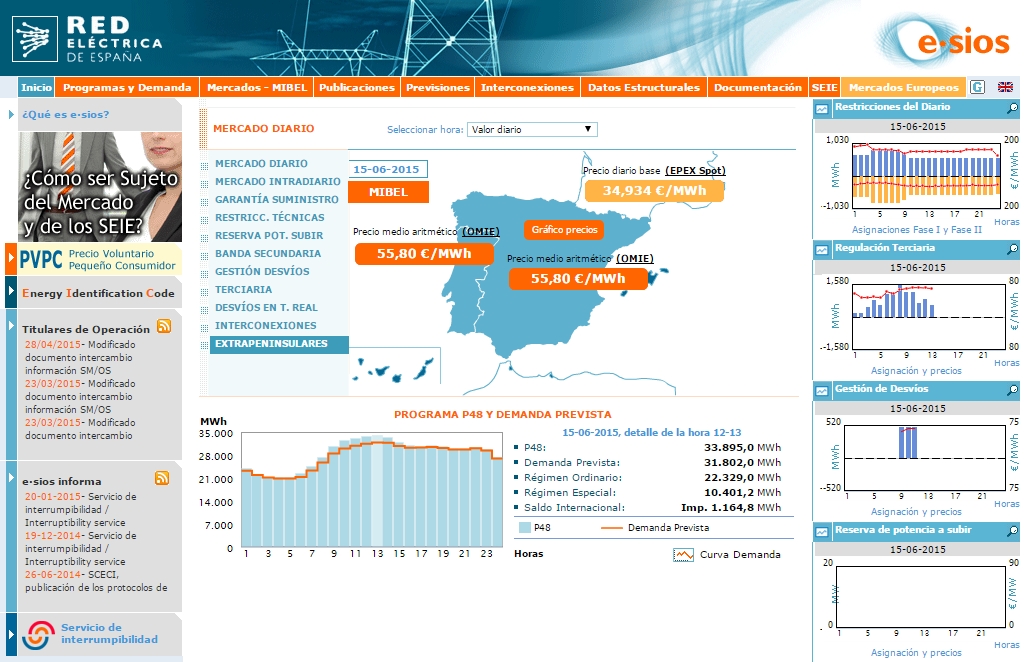Magnify the Gestión de Desvíos chart
The image size is (1026, 662).
pyautogui.click(x=1012, y=391)
